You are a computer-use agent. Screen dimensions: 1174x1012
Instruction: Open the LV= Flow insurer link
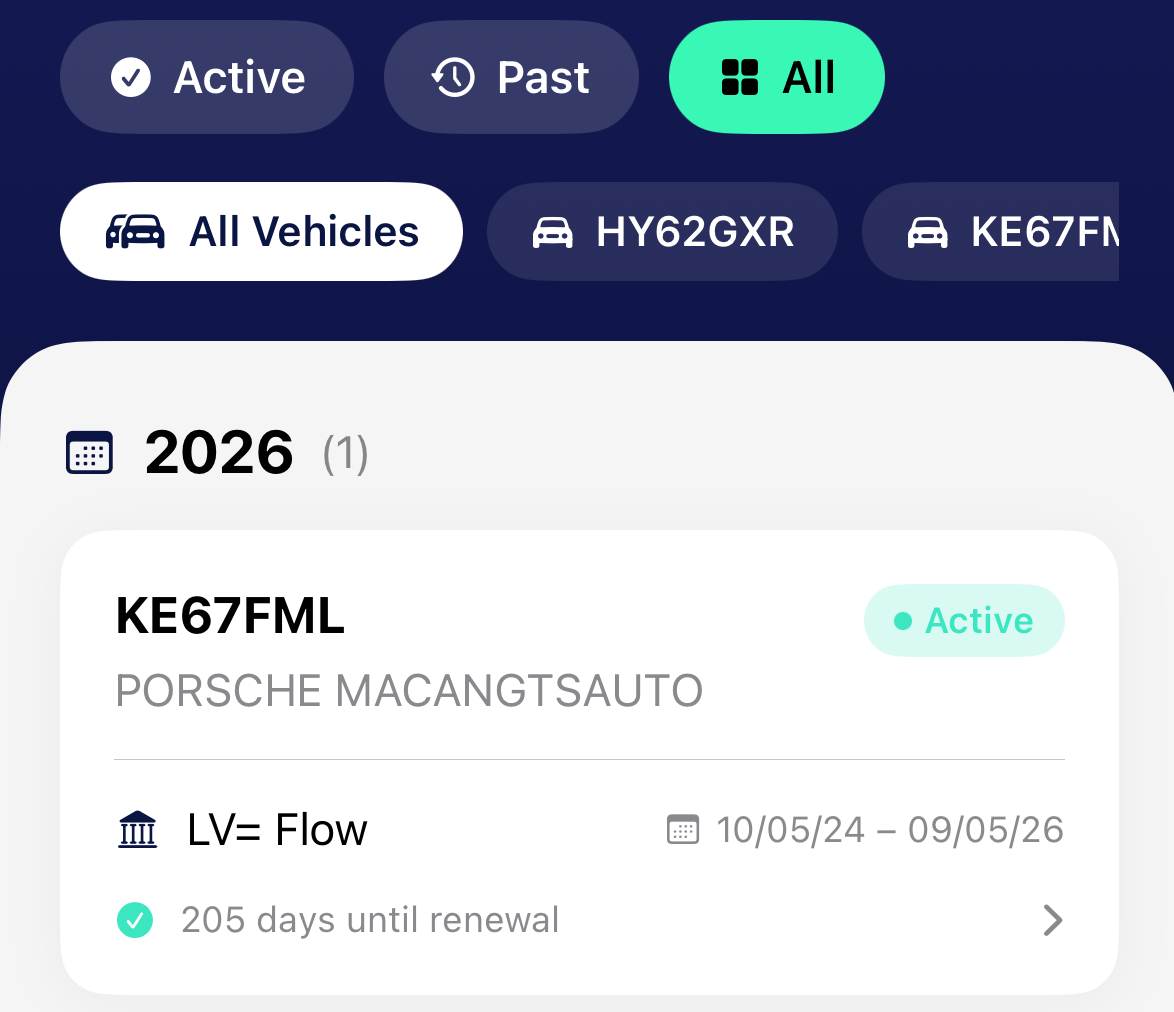(x=277, y=830)
